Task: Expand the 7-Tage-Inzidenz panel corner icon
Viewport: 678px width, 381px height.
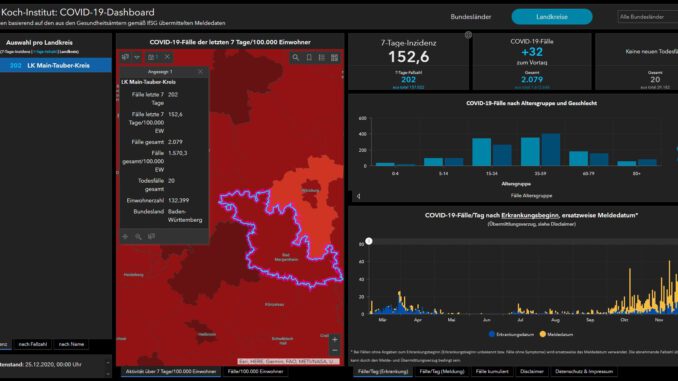Action: pos(468,35)
